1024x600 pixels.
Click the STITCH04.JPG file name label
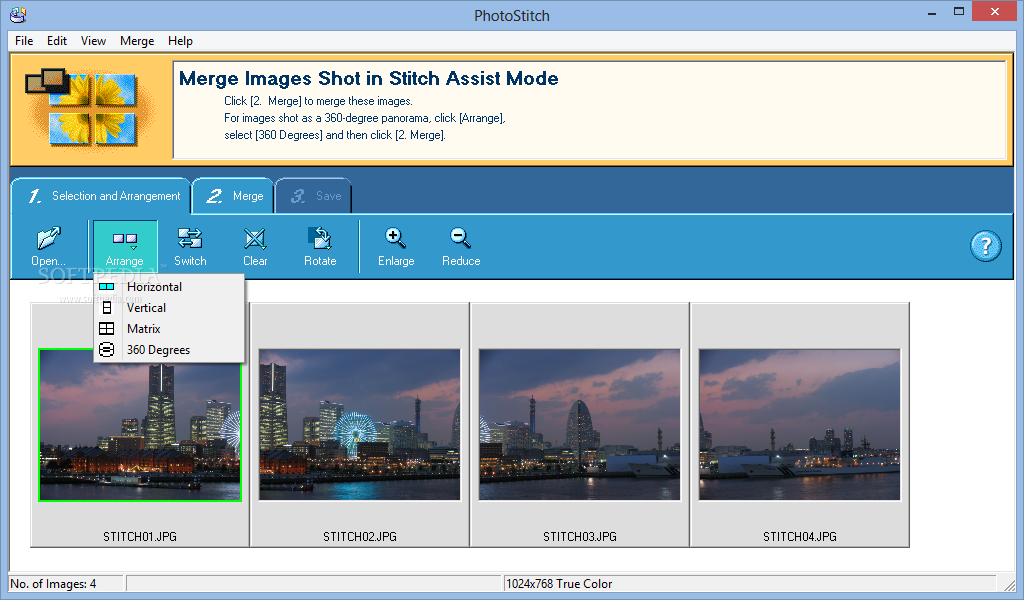(799, 537)
